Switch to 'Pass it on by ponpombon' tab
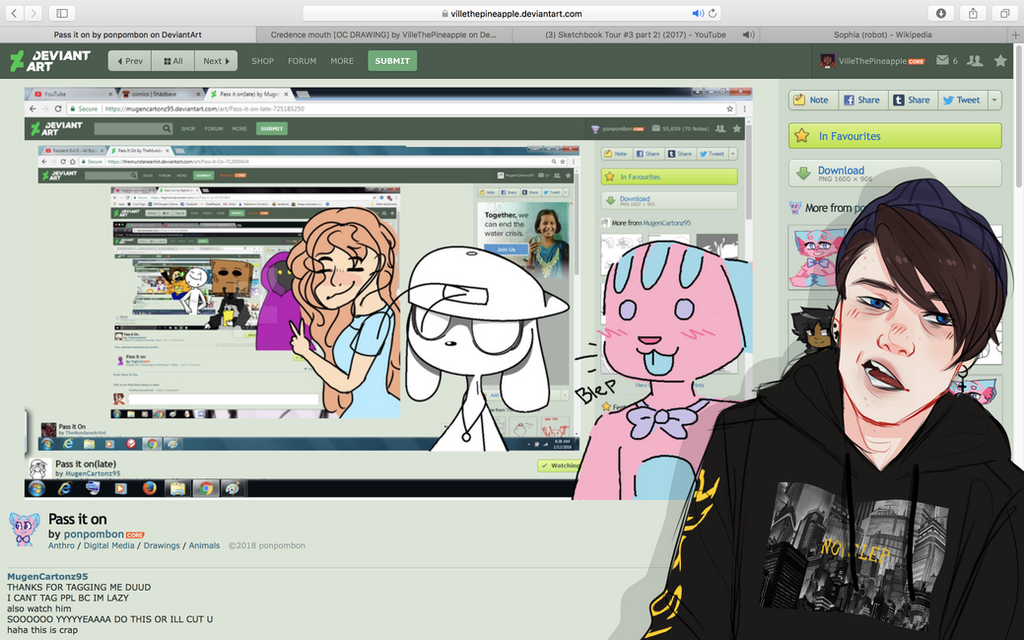Image resolution: width=1024 pixels, height=640 pixels. pyautogui.click(x=128, y=35)
